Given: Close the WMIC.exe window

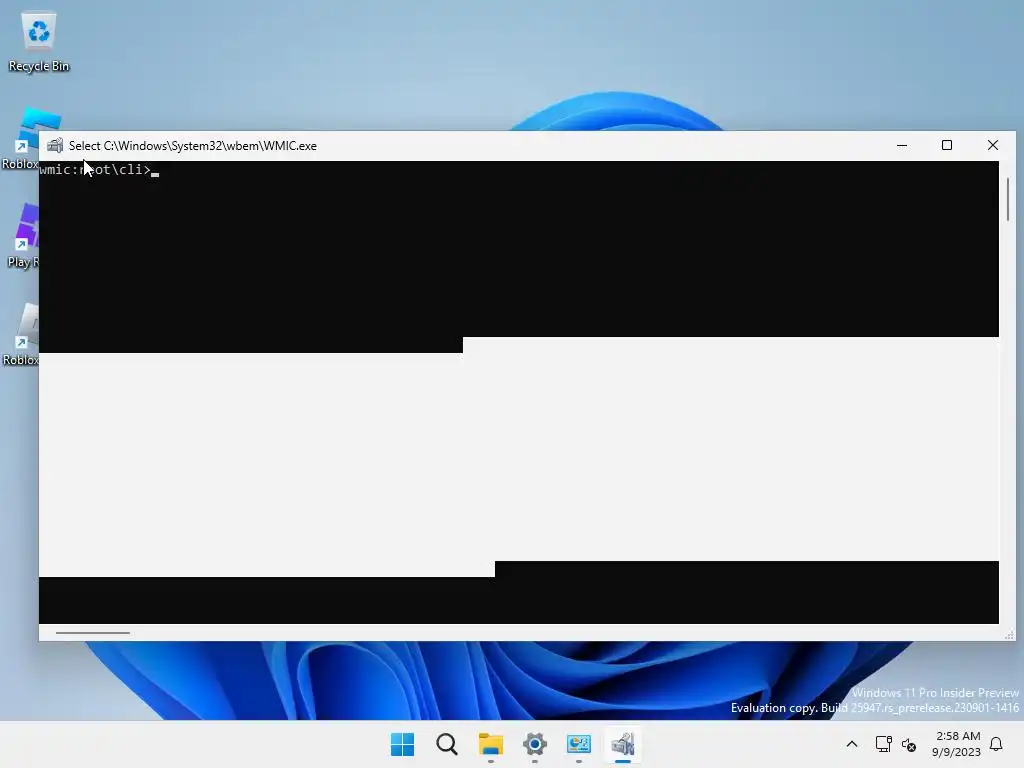Looking at the screenshot, I should click(x=993, y=146).
